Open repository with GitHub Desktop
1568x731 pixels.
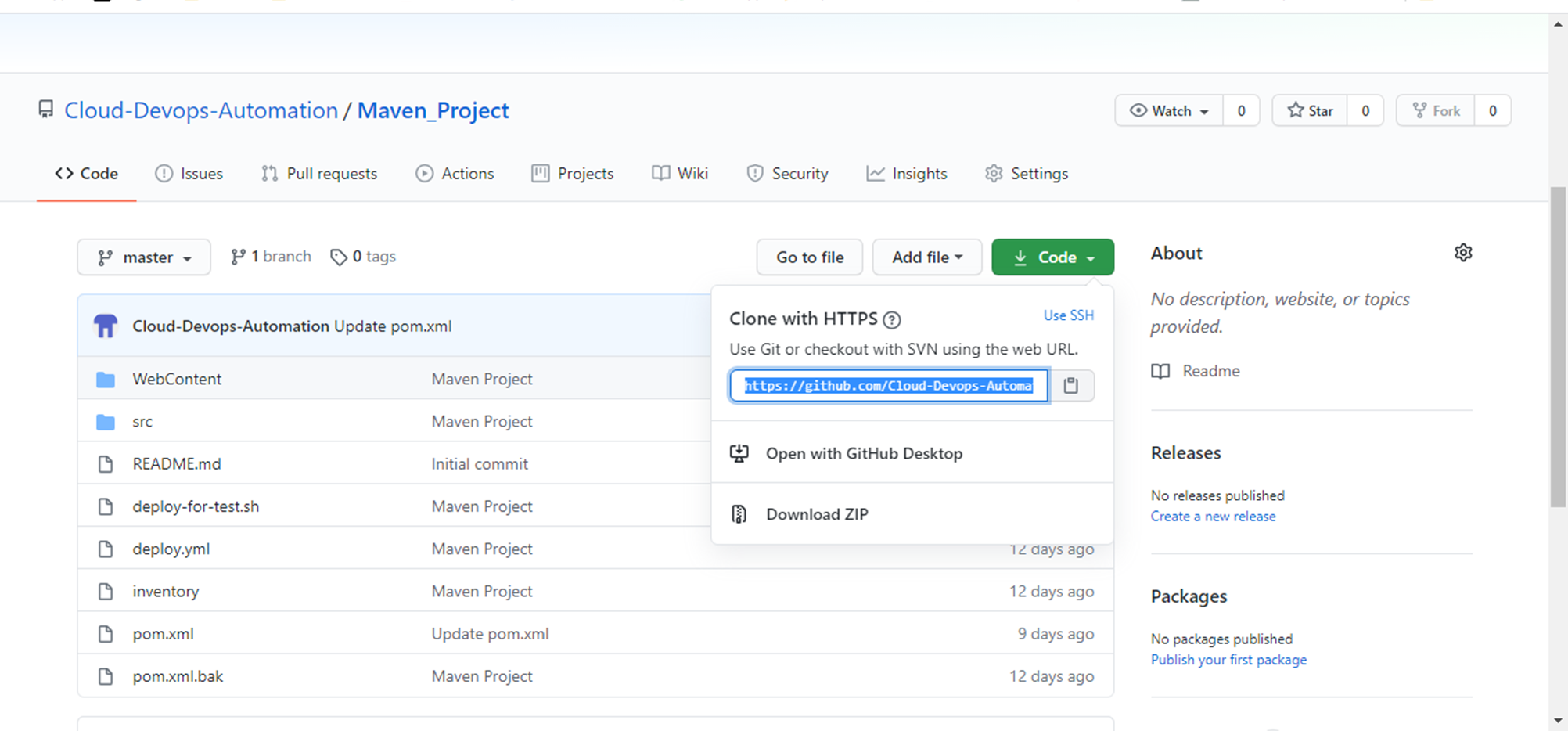pyautogui.click(x=864, y=453)
